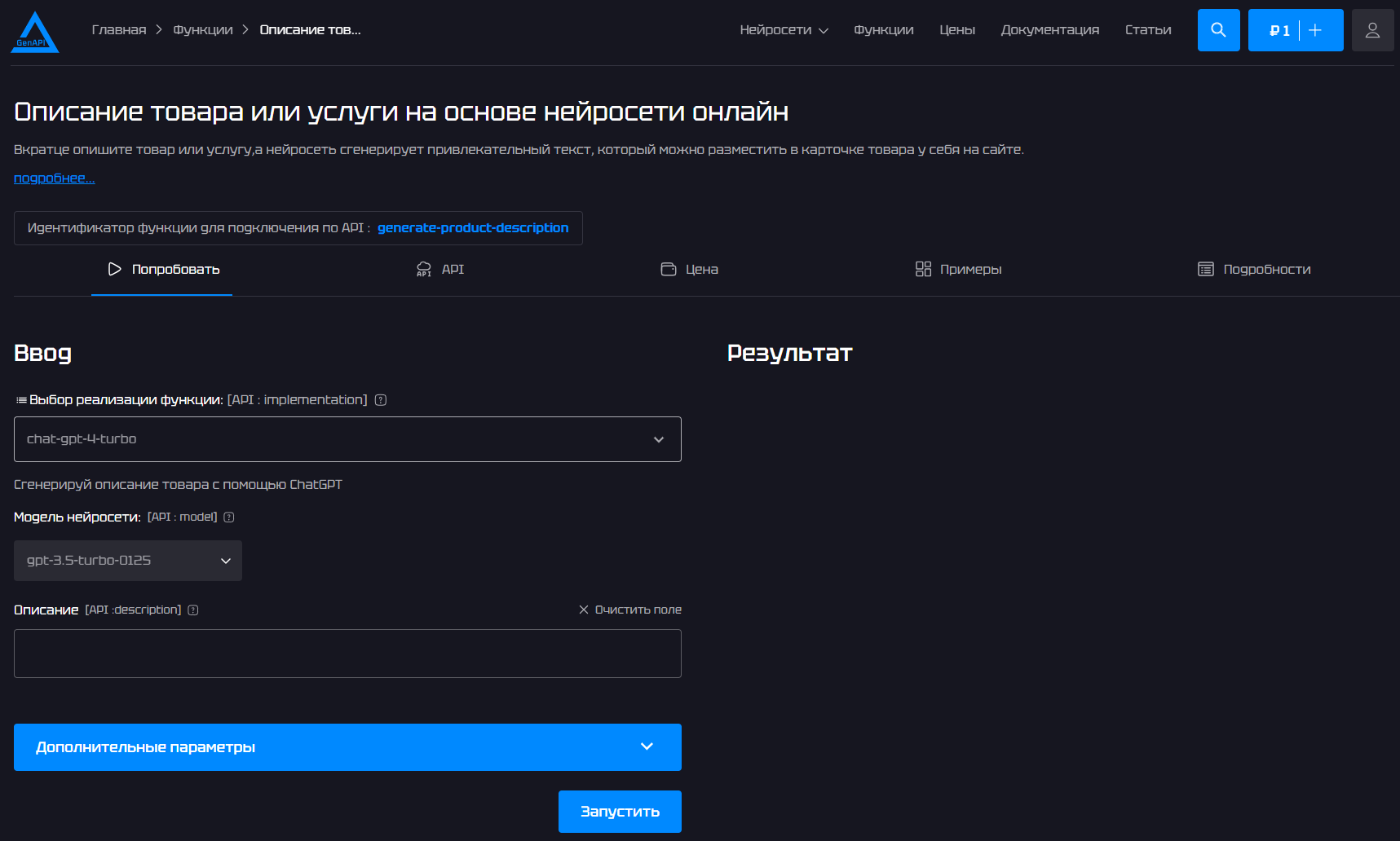
Task: Clear the description field via Очистить поле
Action: pos(630,610)
